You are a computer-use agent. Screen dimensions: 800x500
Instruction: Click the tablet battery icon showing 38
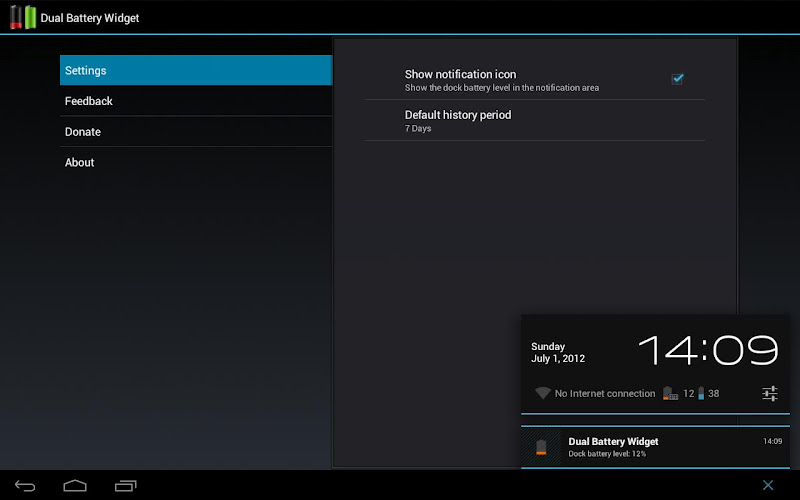pyautogui.click(x=701, y=393)
